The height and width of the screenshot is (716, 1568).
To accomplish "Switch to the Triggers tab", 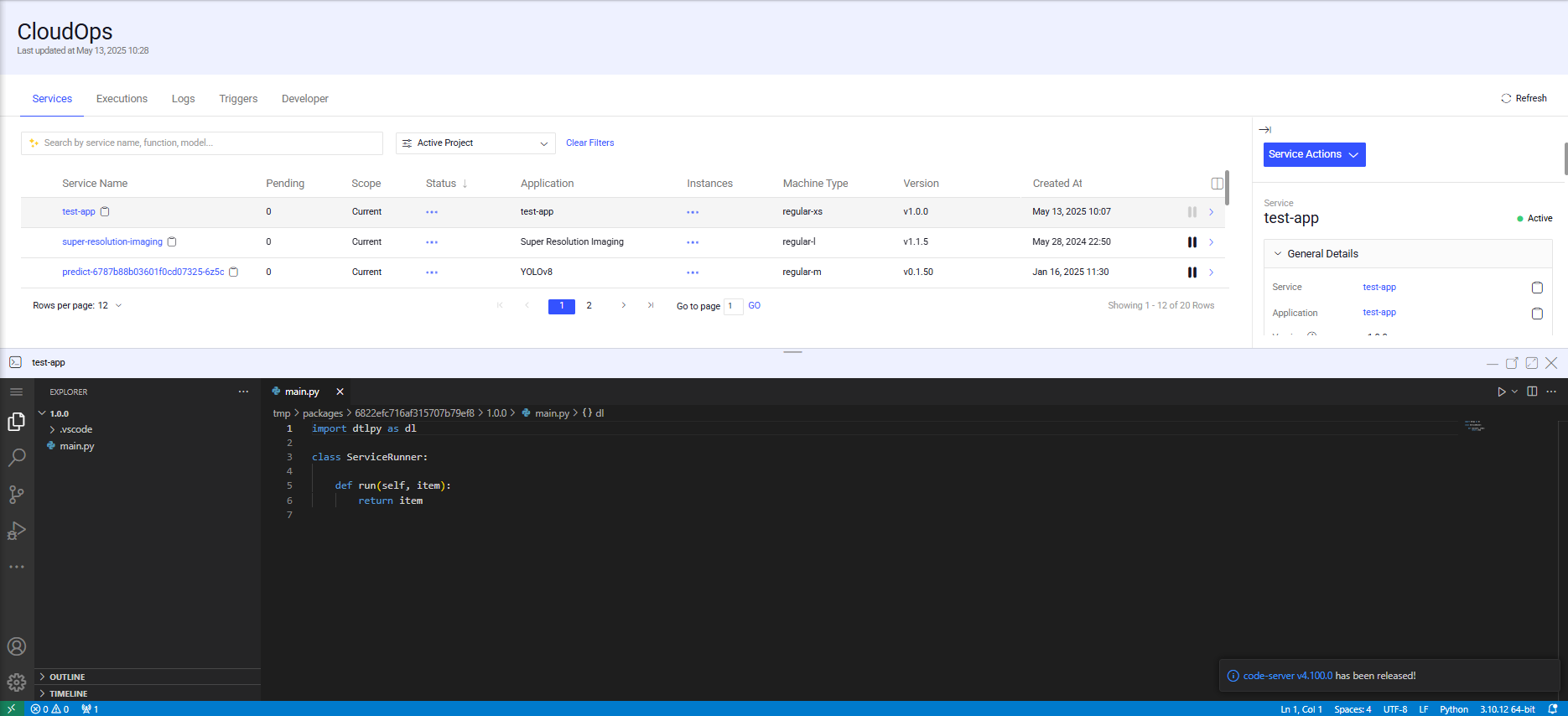I will coord(238,99).
